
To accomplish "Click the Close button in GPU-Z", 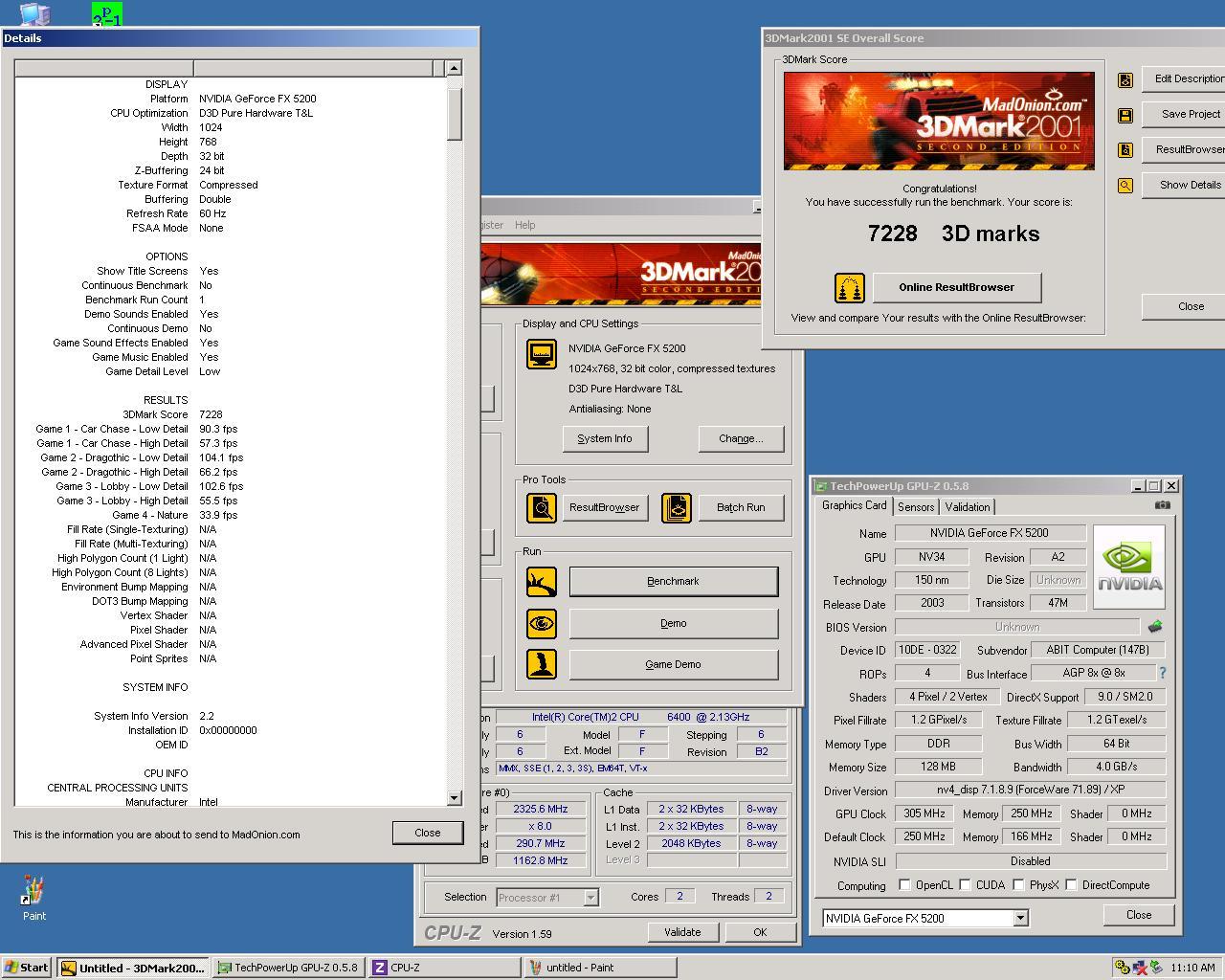I will pyautogui.click(x=1139, y=915).
